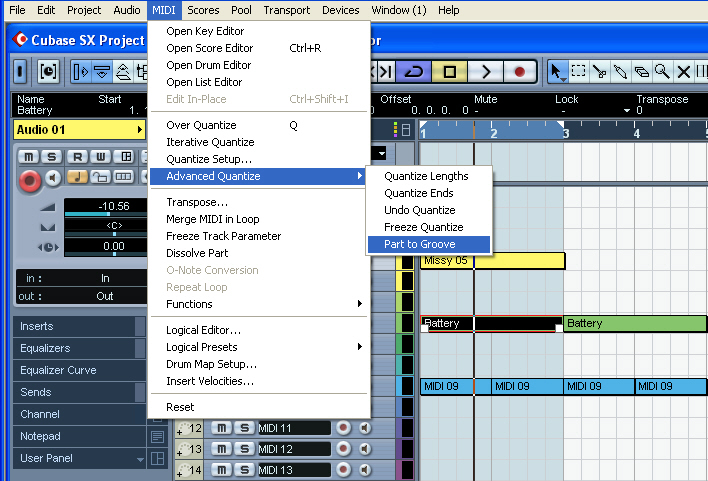Expand the Functions submenu
708x481 pixels.
(x=259, y=304)
